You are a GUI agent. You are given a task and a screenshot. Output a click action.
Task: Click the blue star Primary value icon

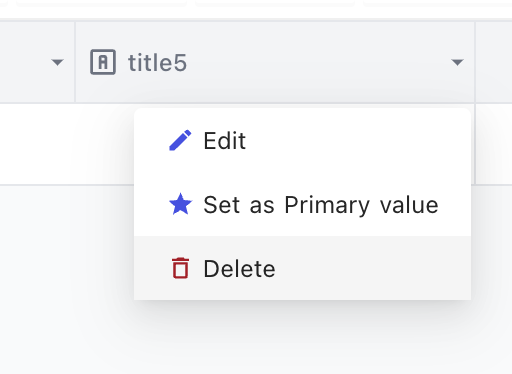pyautogui.click(x=180, y=204)
